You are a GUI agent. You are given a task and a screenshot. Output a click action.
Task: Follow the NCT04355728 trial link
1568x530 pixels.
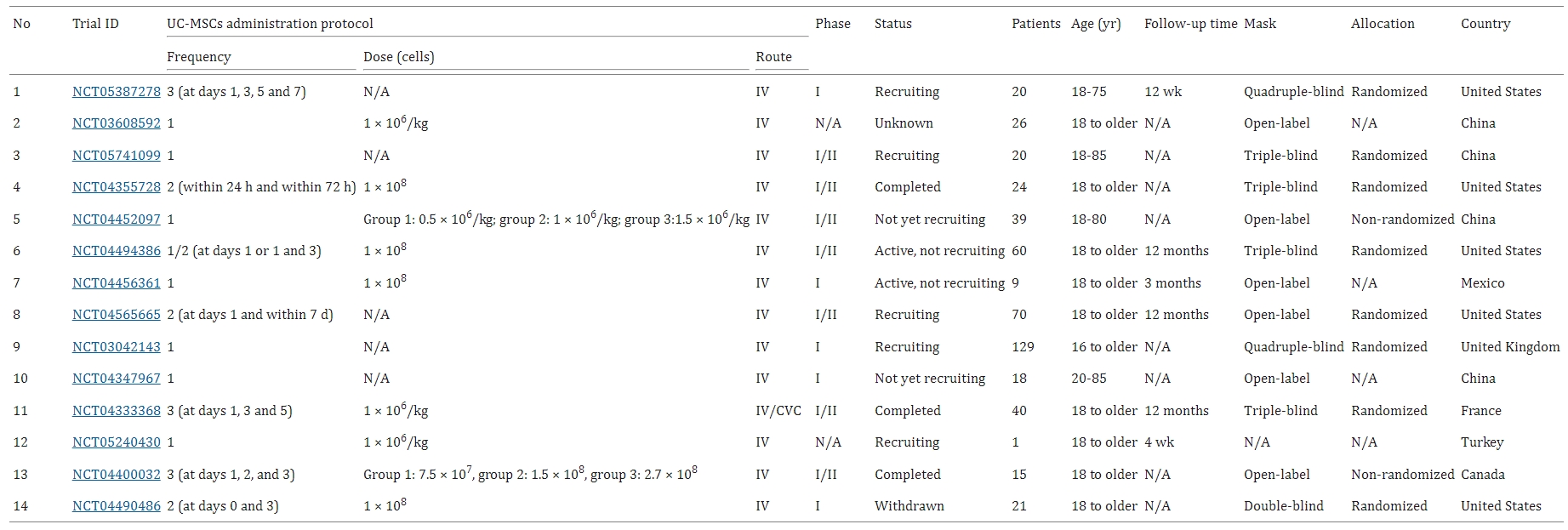pos(116,187)
